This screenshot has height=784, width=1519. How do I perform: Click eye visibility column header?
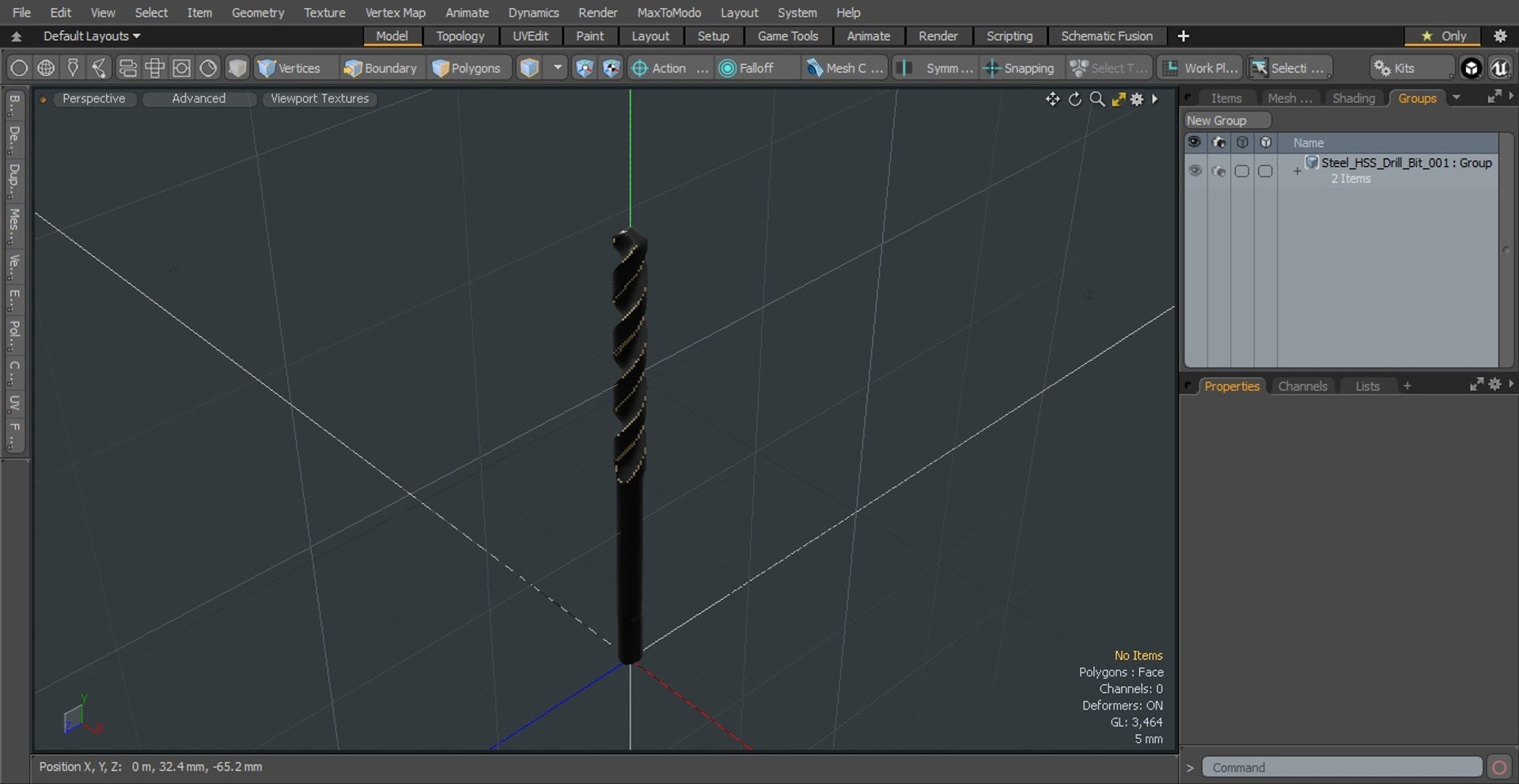point(1195,142)
